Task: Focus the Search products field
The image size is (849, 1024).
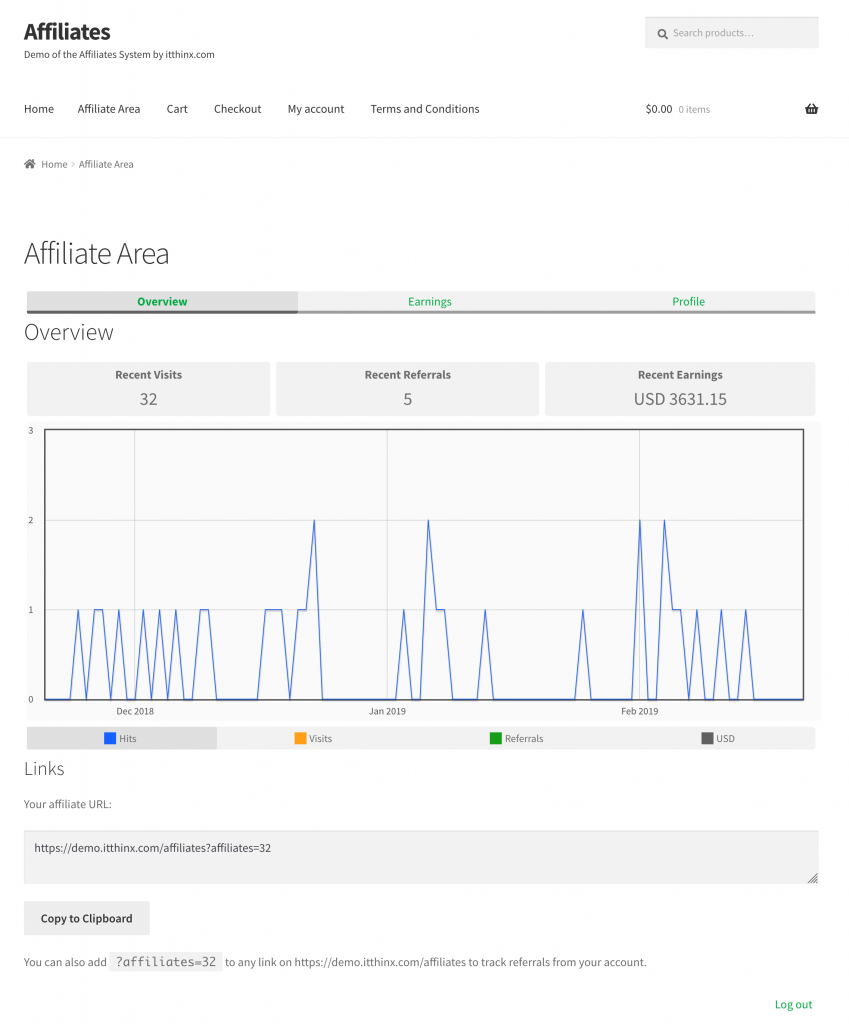Action: tap(731, 33)
